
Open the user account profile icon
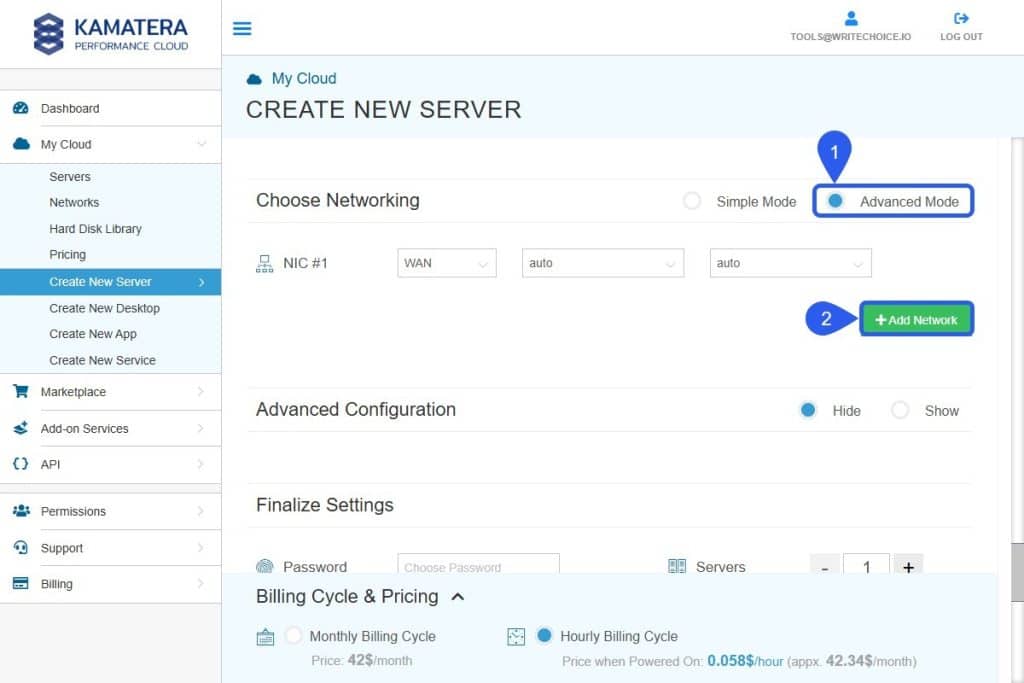[851, 18]
